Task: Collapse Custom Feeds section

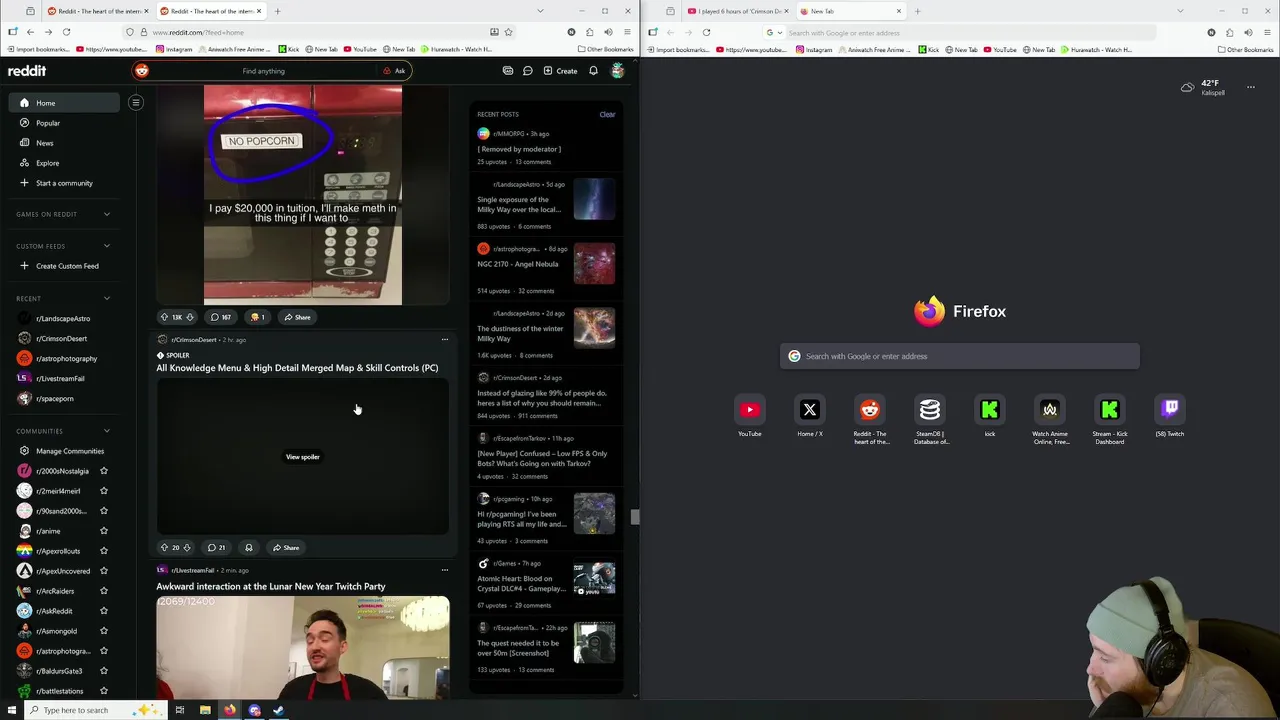Action: click(107, 246)
